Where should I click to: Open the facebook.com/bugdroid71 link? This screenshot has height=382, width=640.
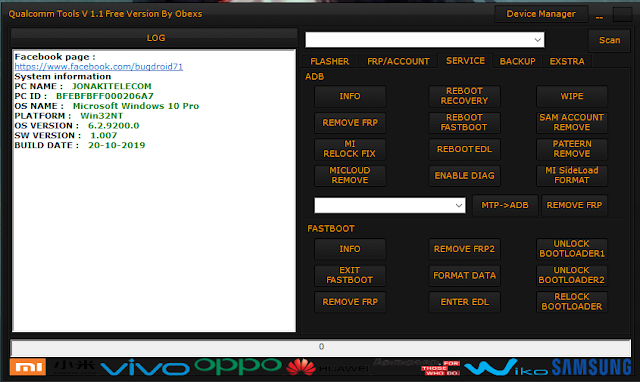pyautogui.click(x=98, y=67)
